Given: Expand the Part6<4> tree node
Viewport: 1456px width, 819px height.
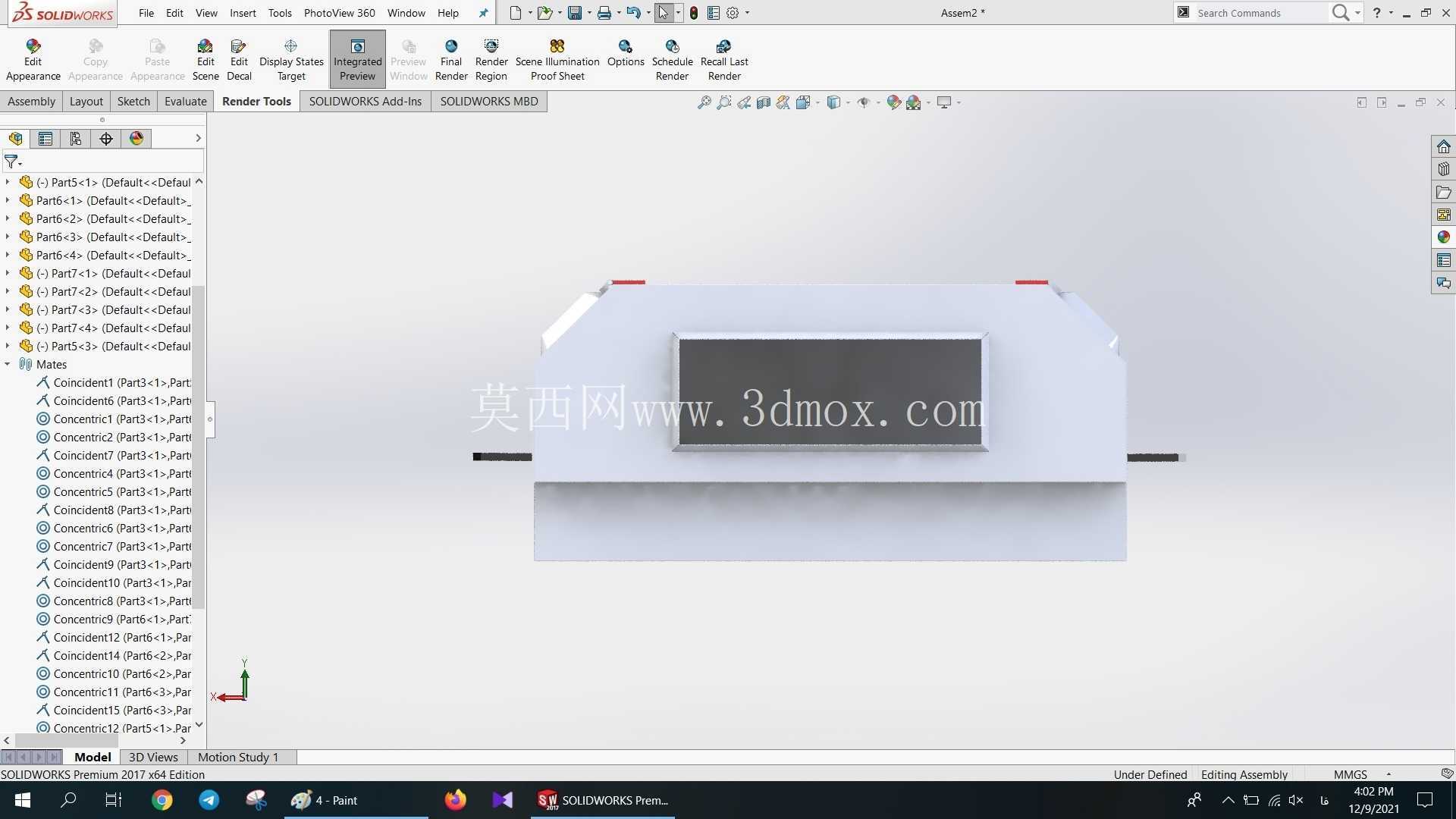Looking at the screenshot, I should (8, 255).
